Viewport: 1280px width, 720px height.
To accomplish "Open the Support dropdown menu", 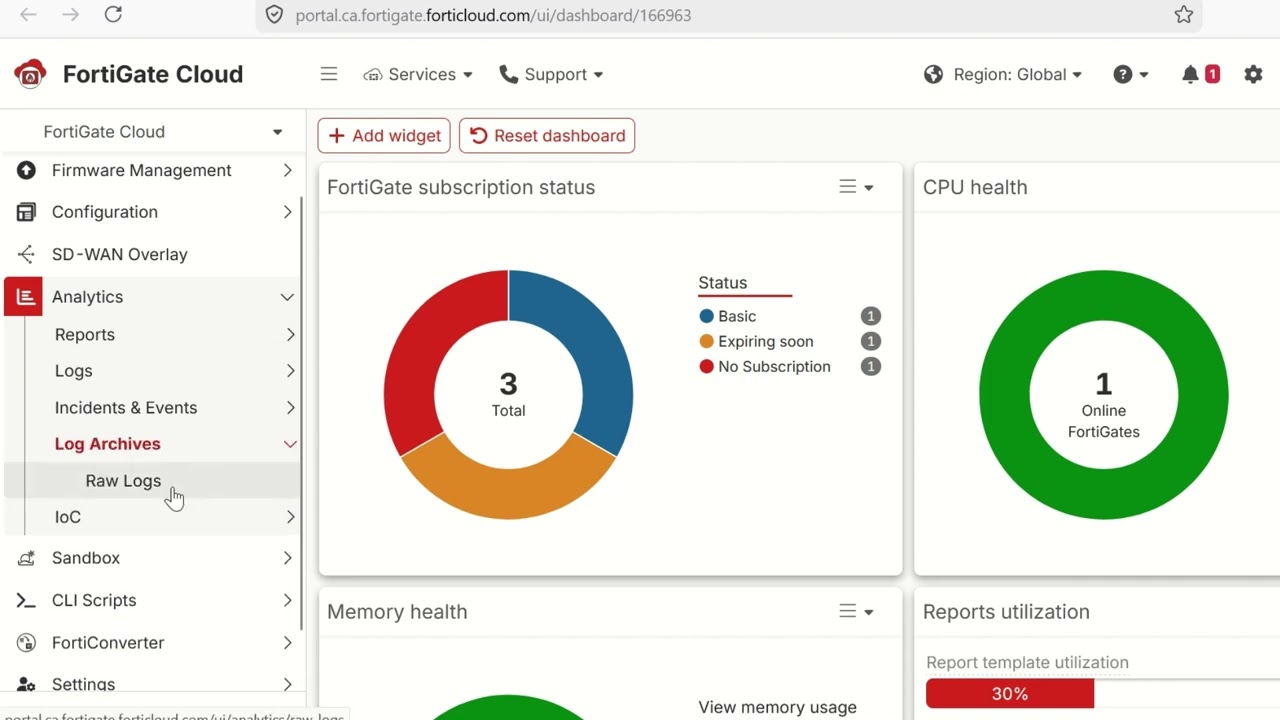I will (x=551, y=74).
